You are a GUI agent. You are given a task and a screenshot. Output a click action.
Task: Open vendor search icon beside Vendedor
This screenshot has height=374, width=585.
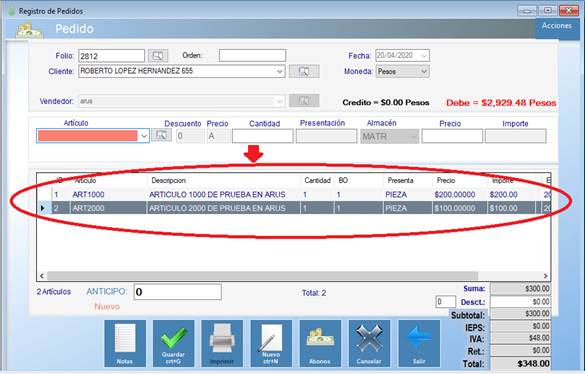click(304, 101)
